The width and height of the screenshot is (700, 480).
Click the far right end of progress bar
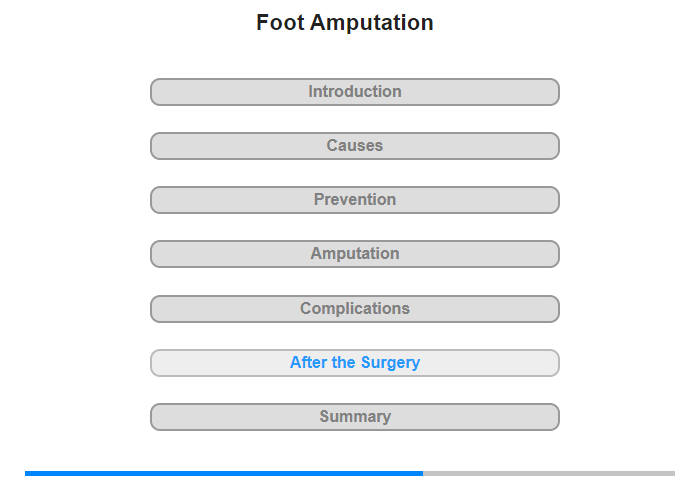click(x=672, y=473)
